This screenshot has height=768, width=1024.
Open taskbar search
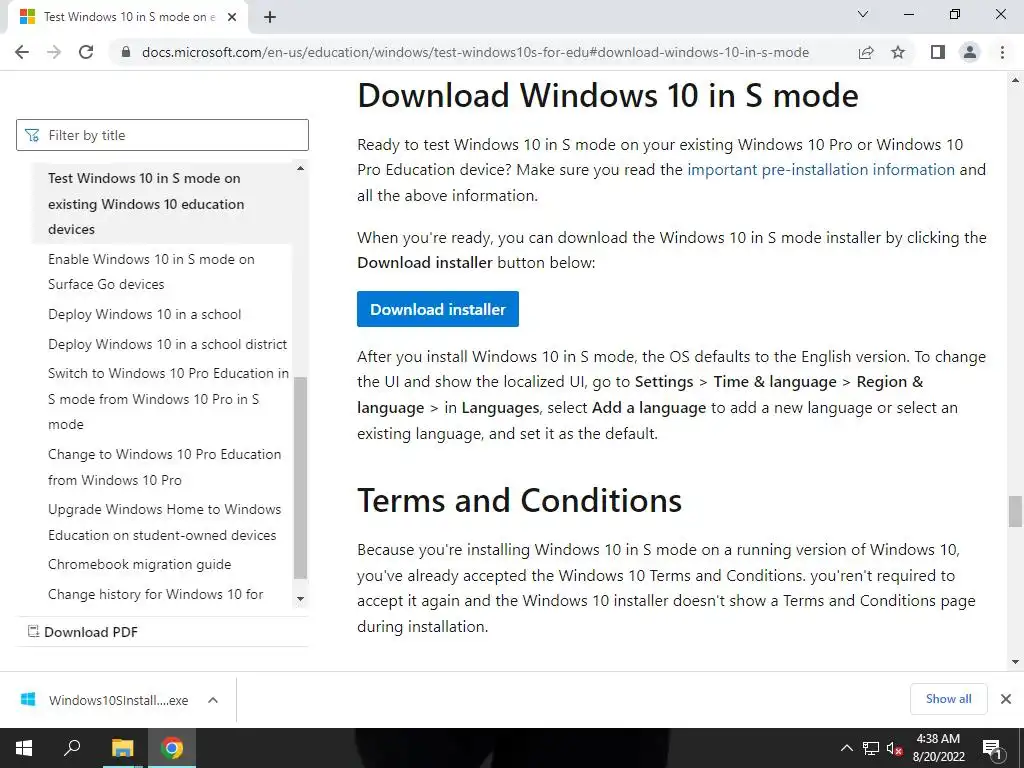72,748
